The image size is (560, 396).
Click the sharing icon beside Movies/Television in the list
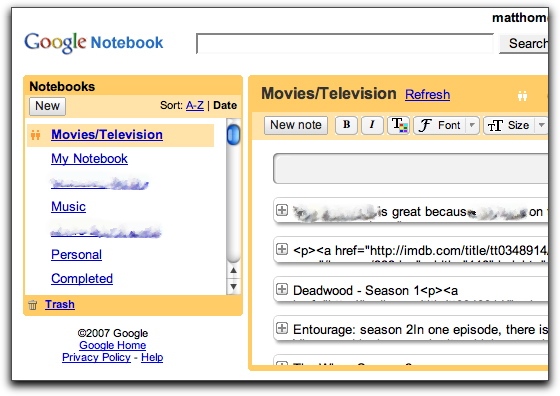coord(35,135)
